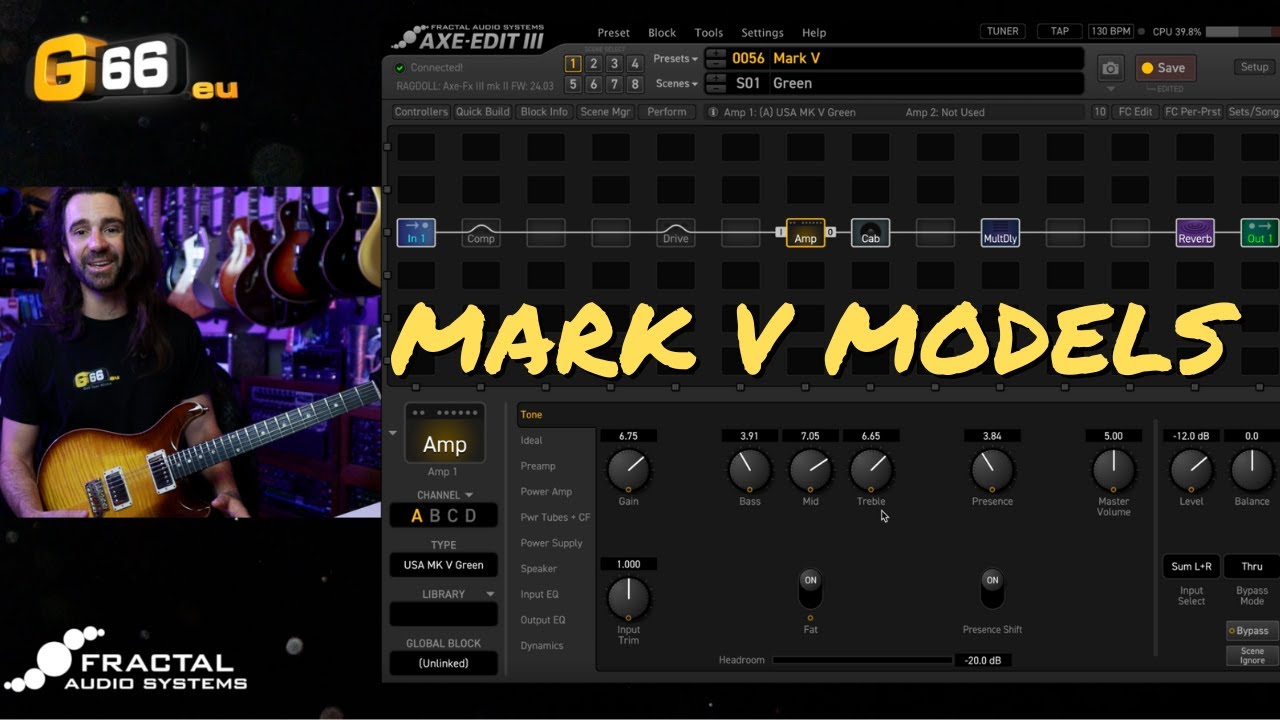Click the Gain knob
The width and height of the screenshot is (1280, 720).
[x=628, y=469]
